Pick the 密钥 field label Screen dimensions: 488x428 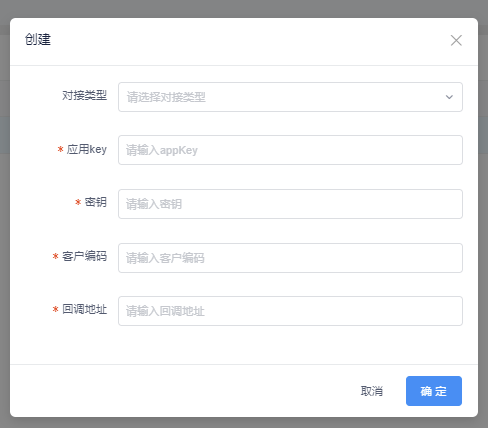(96, 202)
